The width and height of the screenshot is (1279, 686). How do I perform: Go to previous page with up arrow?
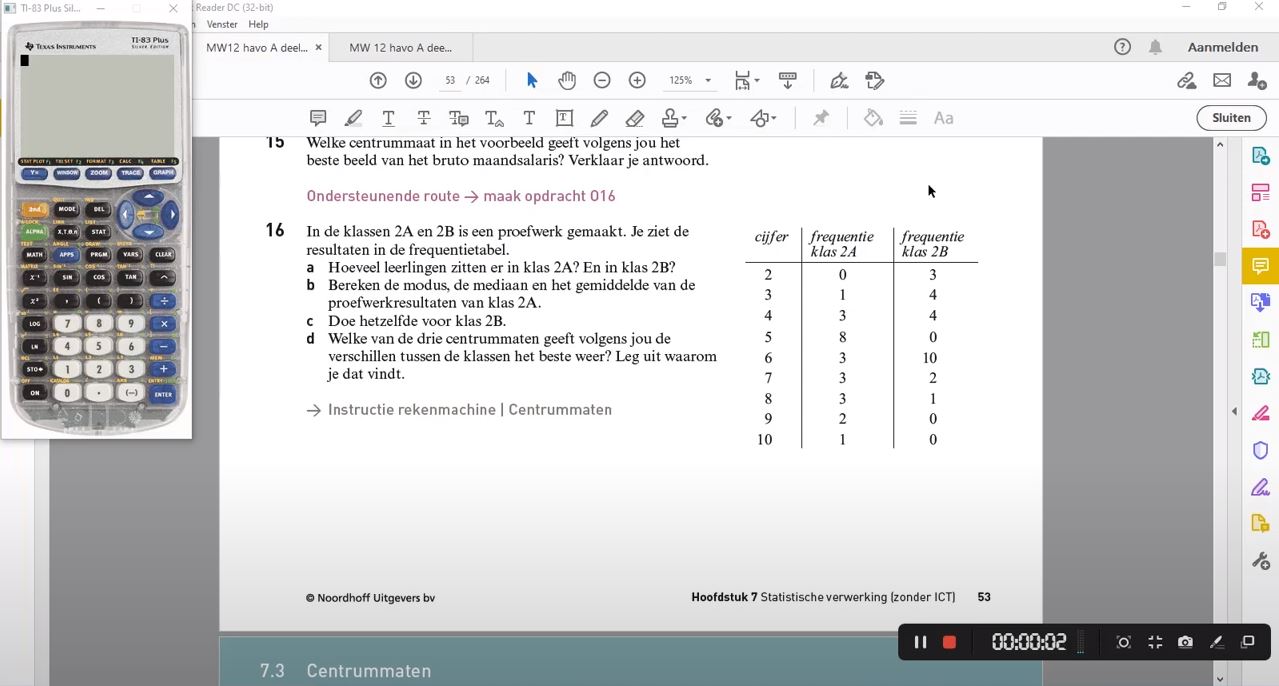[378, 80]
